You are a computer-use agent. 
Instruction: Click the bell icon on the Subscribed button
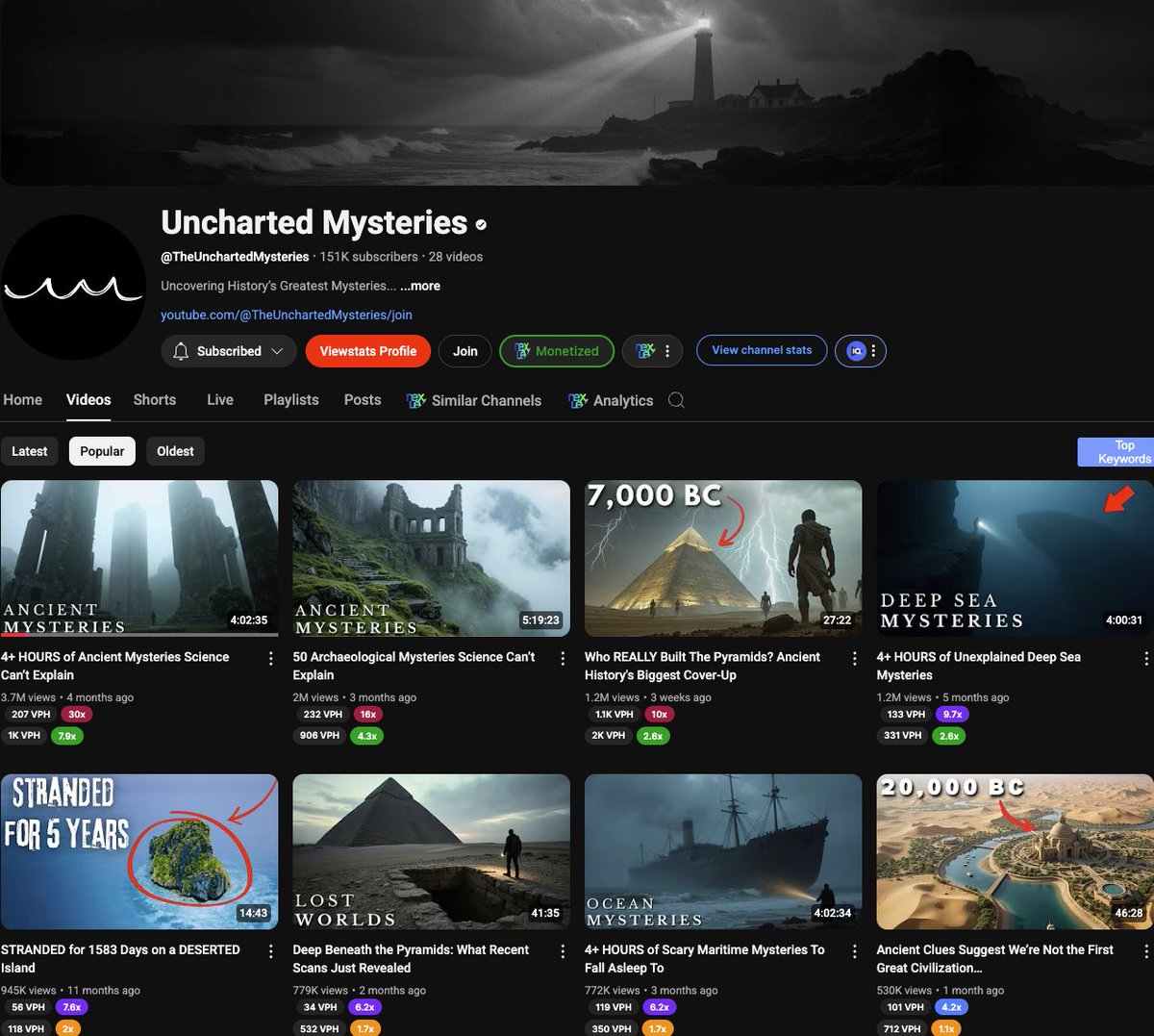(181, 351)
